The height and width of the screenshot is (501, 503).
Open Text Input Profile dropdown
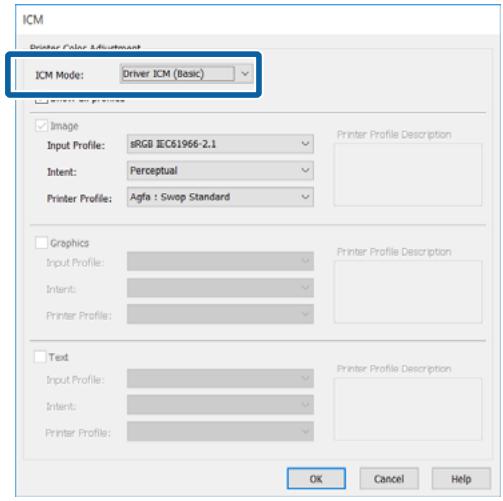(x=220, y=378)
